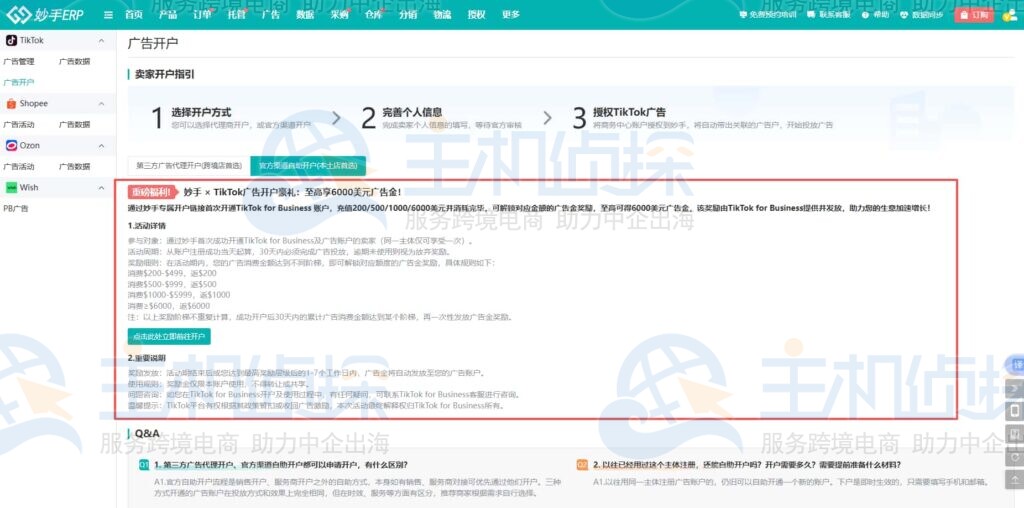Click the 联系客服 chat icon

pyautogui.click(x=812, y=14)
